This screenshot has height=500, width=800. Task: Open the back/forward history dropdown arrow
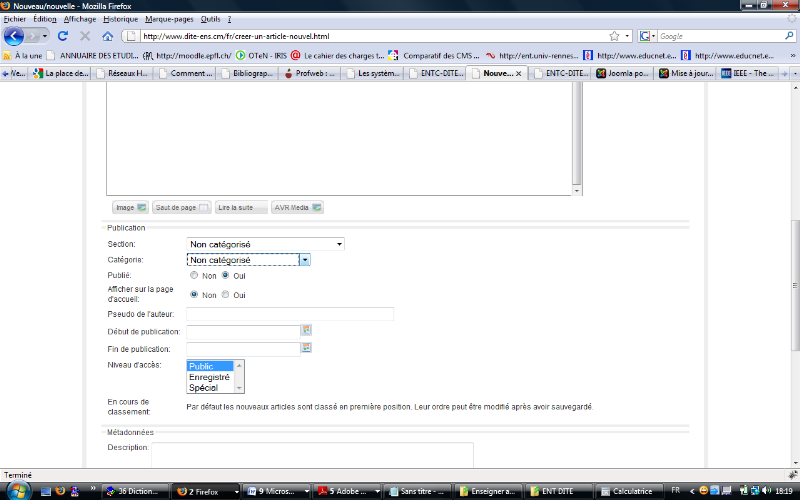[x=45, y=36]
